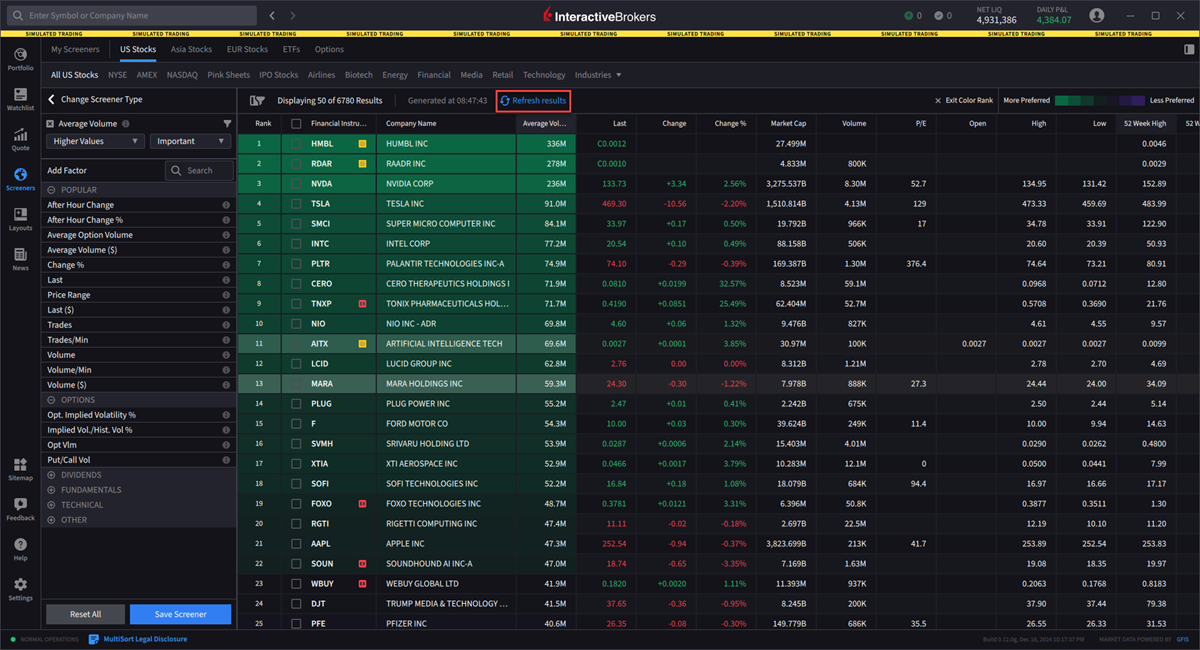Click the navigate forward arrow
This screenshot has height=650, width=1200.
coord(293,16)
